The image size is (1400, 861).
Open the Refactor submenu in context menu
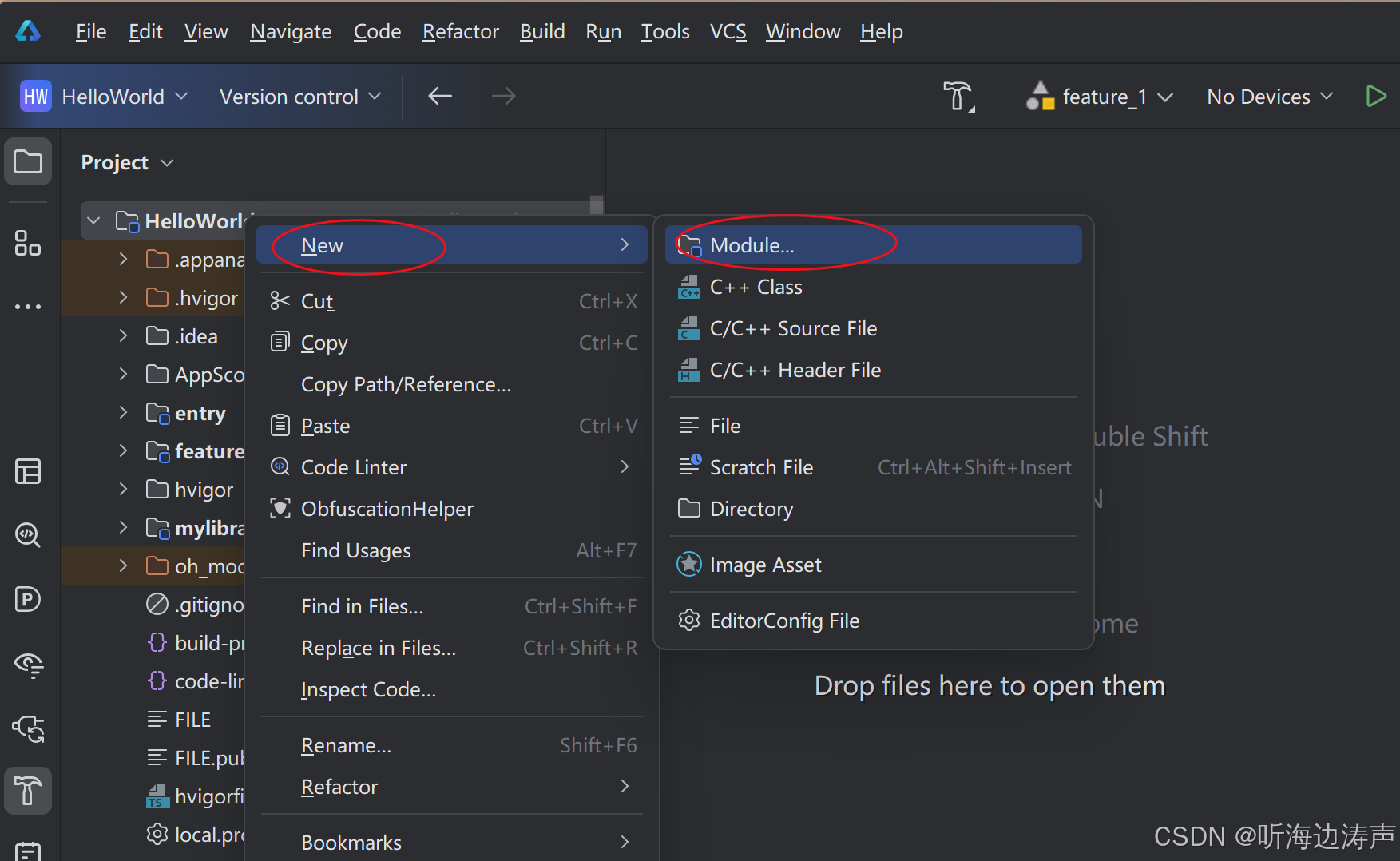(x=452, y=787)
